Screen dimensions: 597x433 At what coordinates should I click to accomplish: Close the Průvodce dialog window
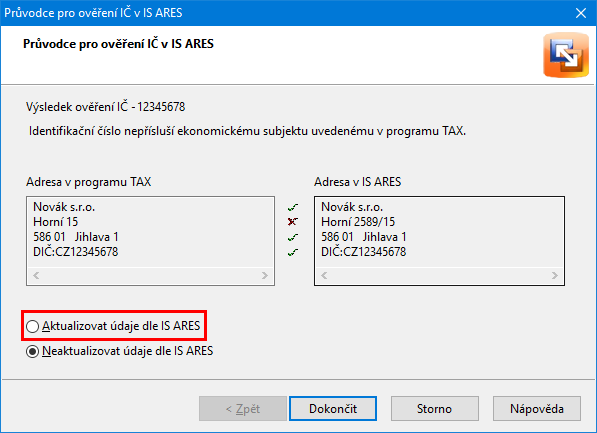click(x=581, y=13)
